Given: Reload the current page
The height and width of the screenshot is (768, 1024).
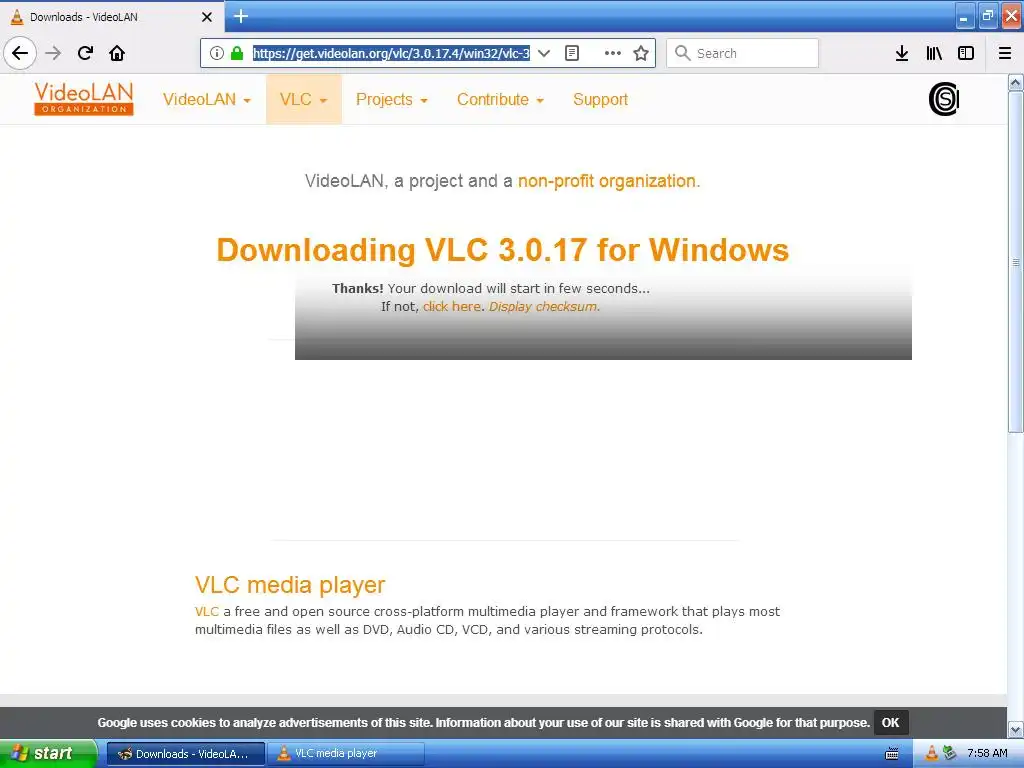Looking at the screenshot, I should (85, 53).
